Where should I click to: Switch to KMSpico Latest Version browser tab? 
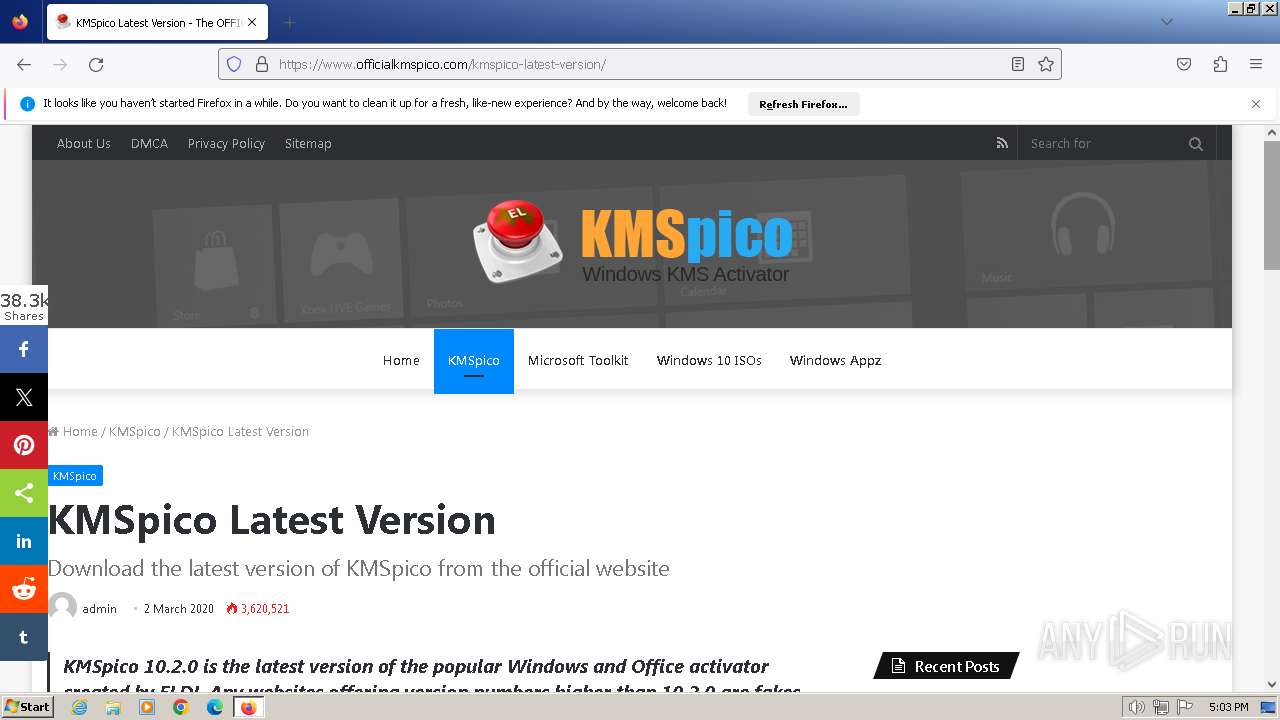(x=157, y=22)
